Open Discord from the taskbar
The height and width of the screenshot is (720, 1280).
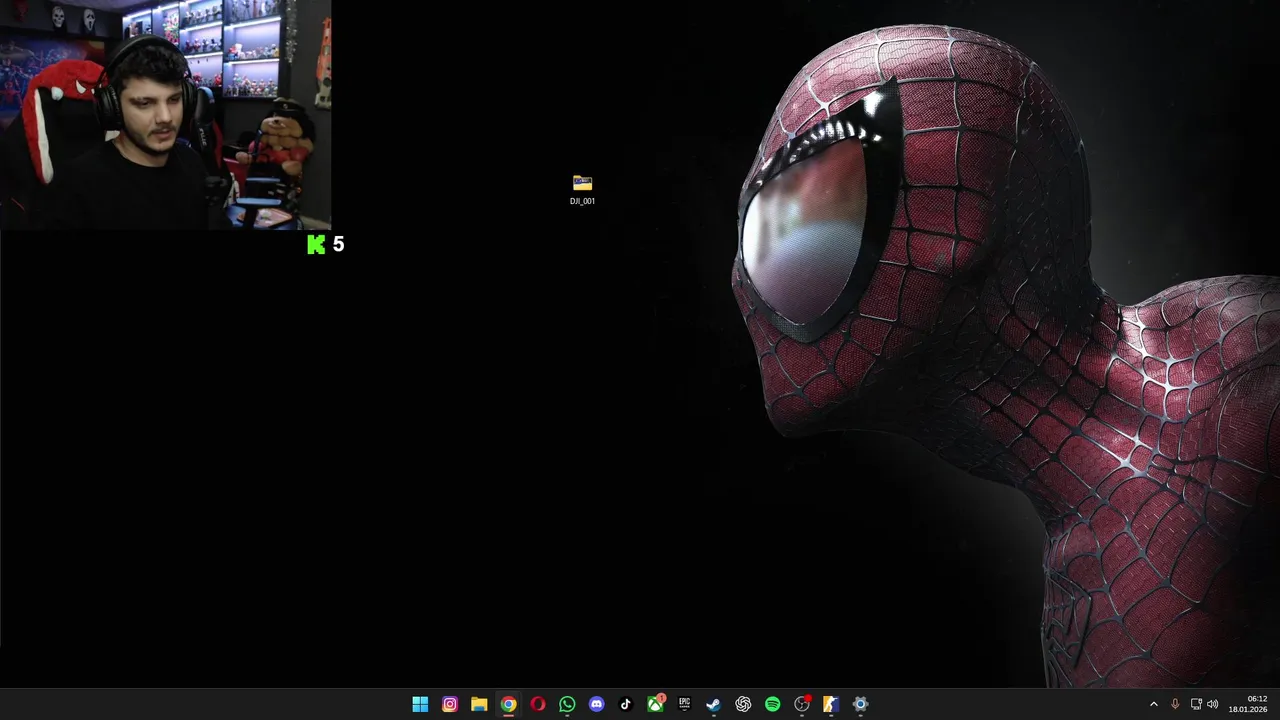click(597, 704)
